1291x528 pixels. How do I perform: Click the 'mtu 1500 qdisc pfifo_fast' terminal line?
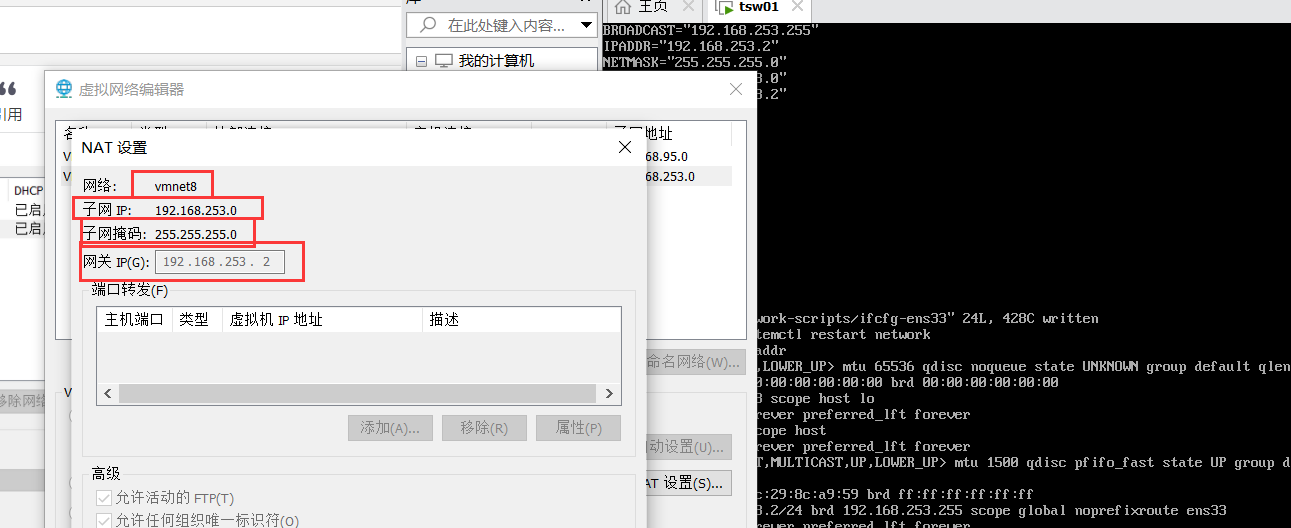[1024, 462]
